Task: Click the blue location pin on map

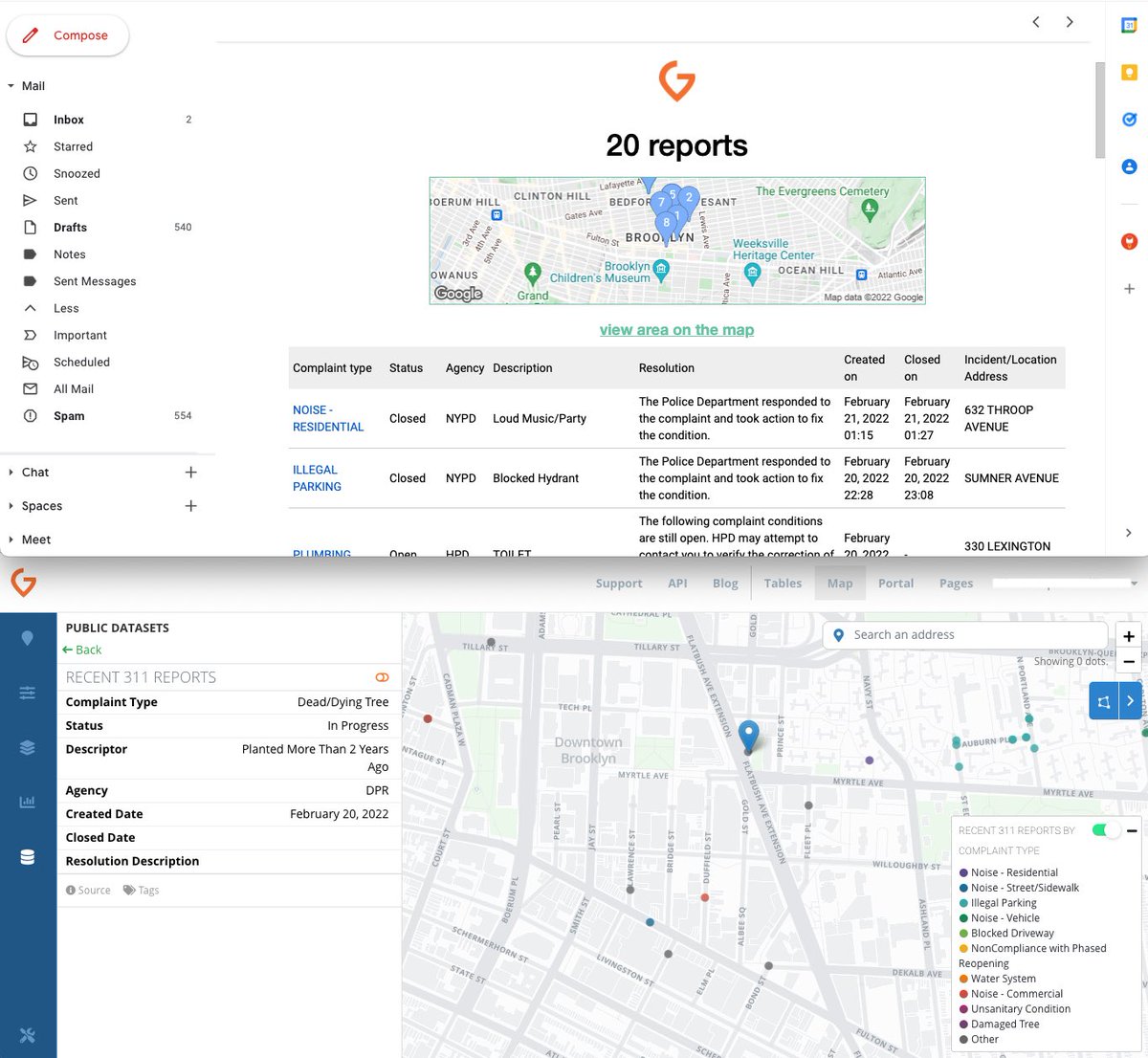Action: [x=749, y=735]
